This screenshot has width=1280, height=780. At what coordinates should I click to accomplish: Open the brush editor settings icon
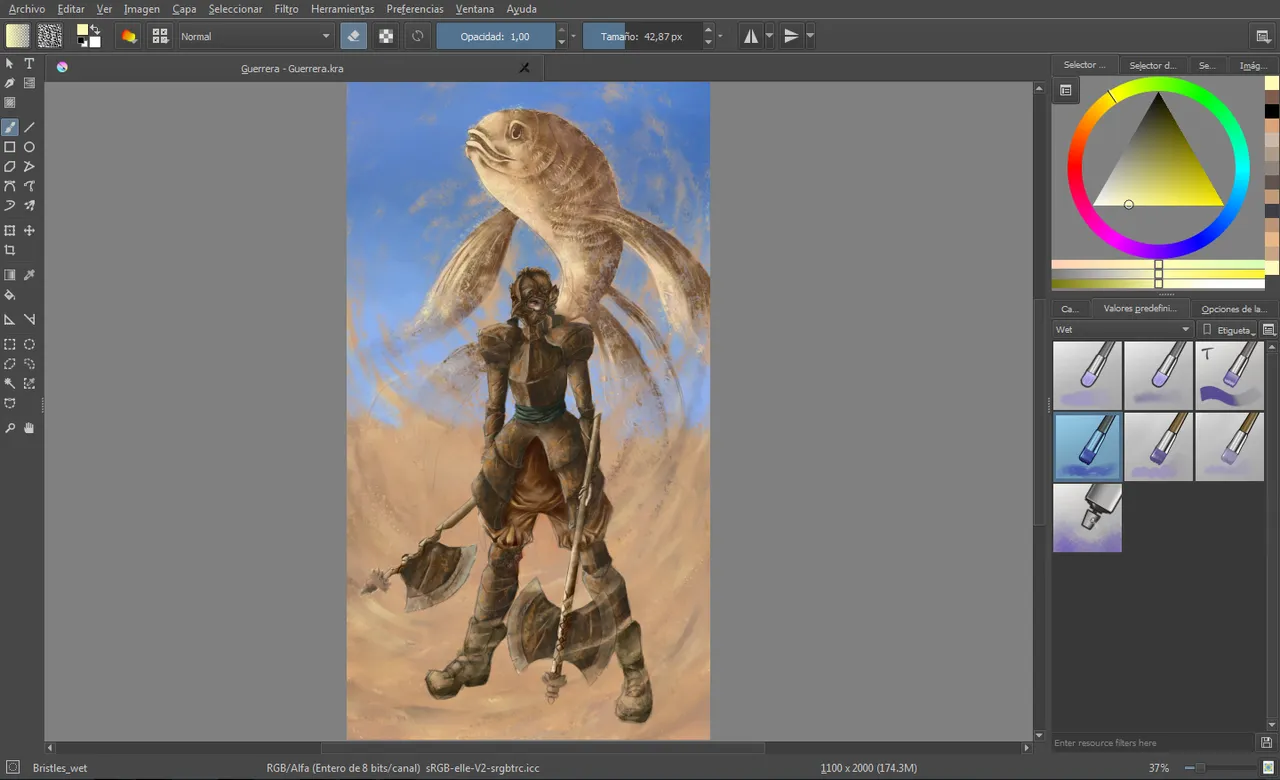coord(128,36)
